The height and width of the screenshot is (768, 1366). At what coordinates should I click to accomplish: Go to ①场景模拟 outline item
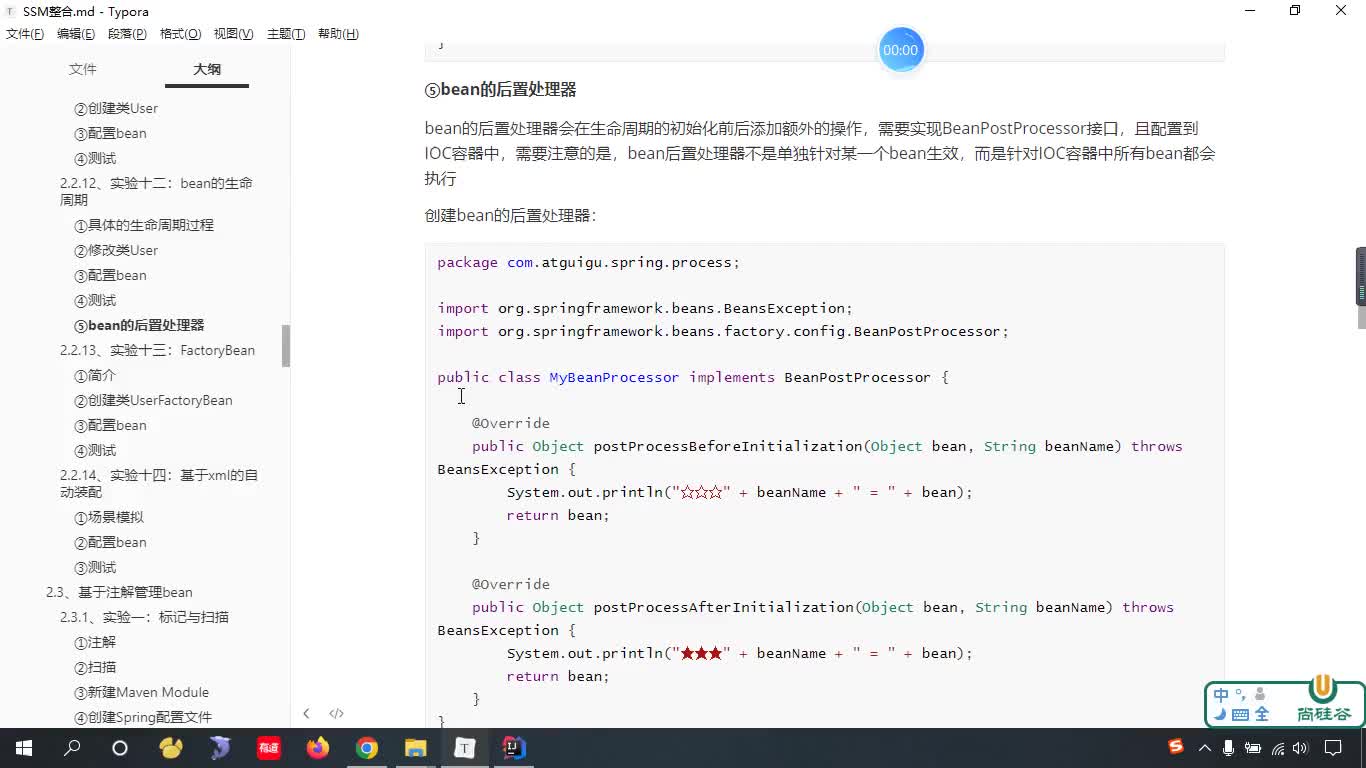tap(109, 517)
